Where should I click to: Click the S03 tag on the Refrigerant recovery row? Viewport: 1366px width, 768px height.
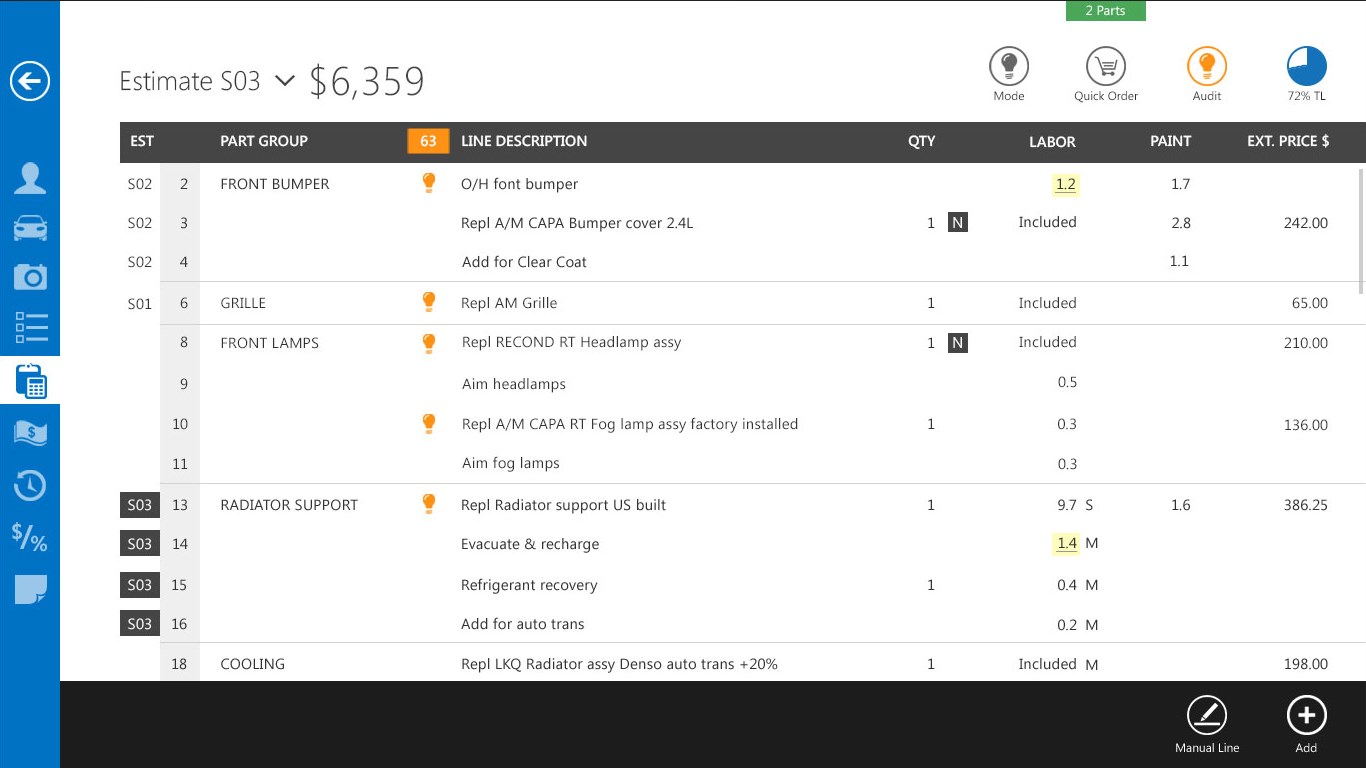(x=139, y=584)
